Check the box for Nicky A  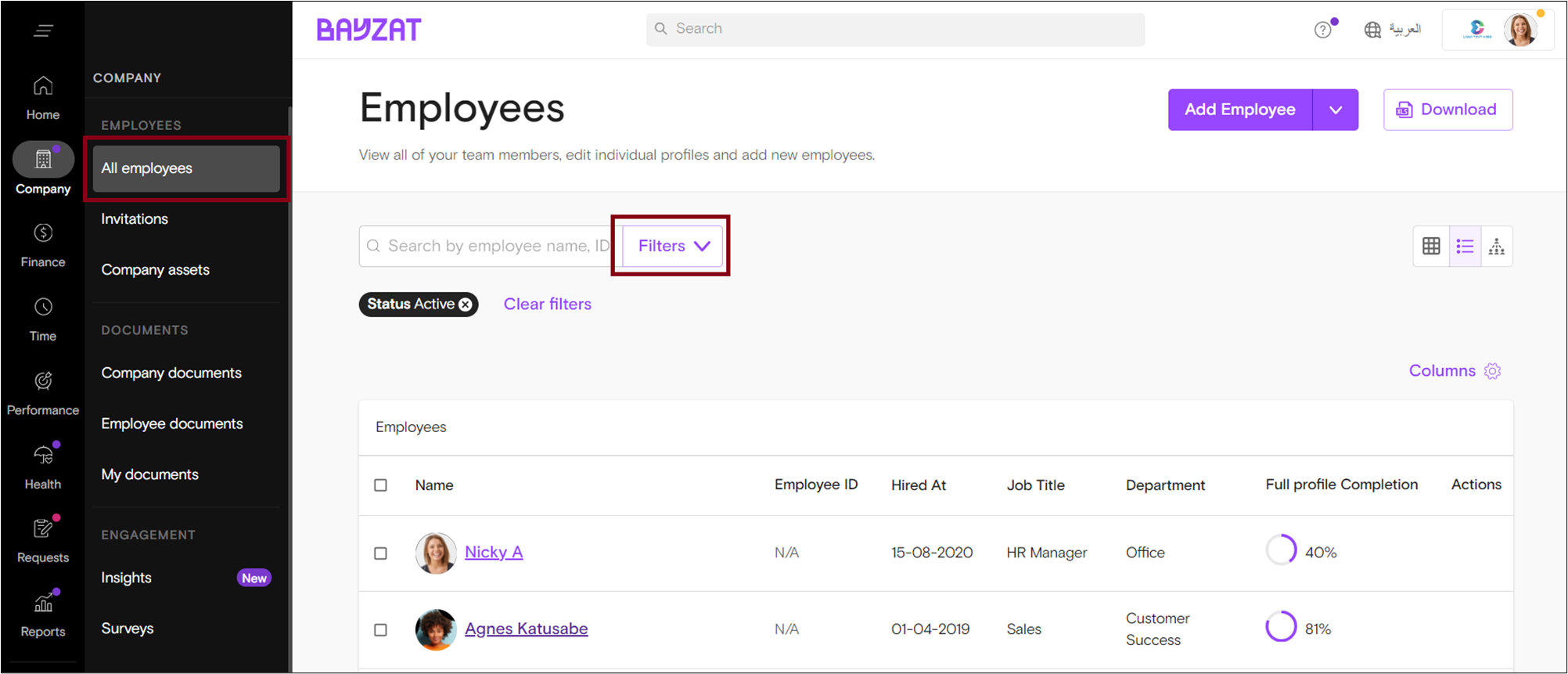pos(381,553)
